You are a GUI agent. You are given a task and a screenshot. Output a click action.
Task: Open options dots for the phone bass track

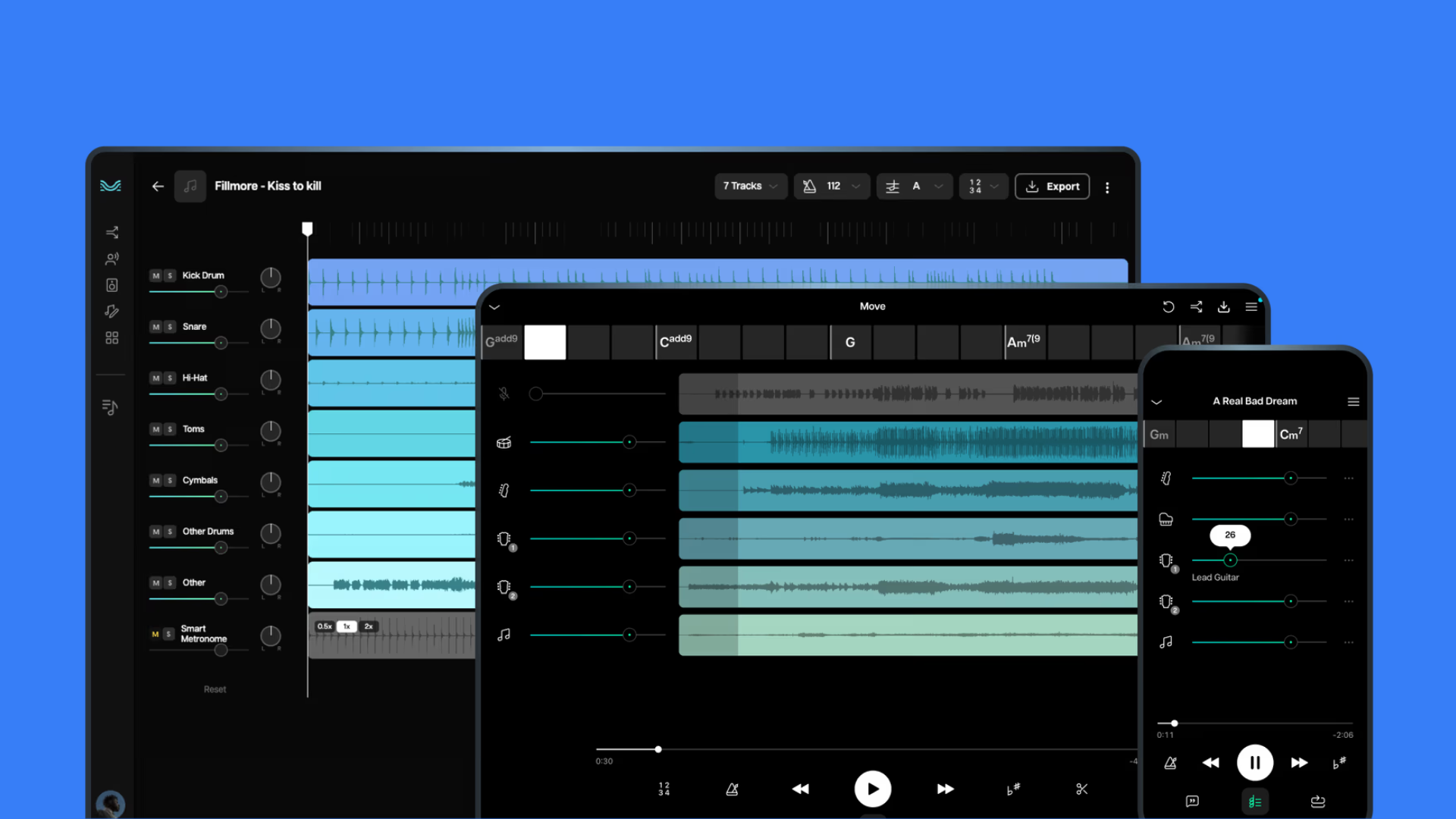[x=1348, y=479]
